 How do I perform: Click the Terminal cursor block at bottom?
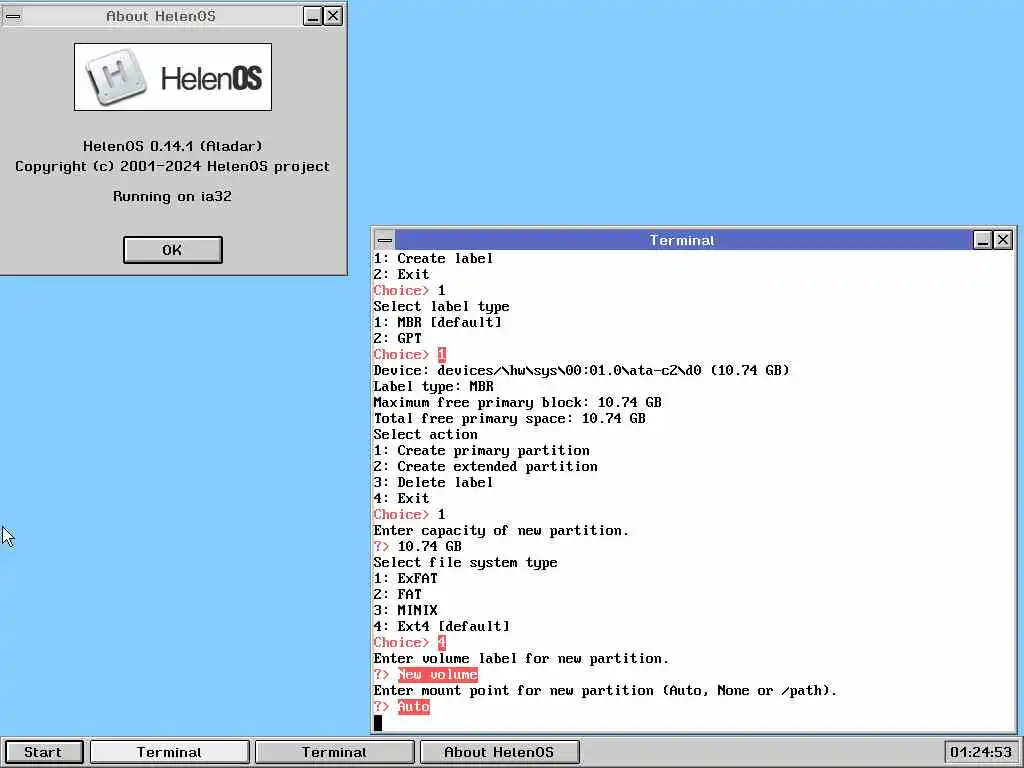377,723
